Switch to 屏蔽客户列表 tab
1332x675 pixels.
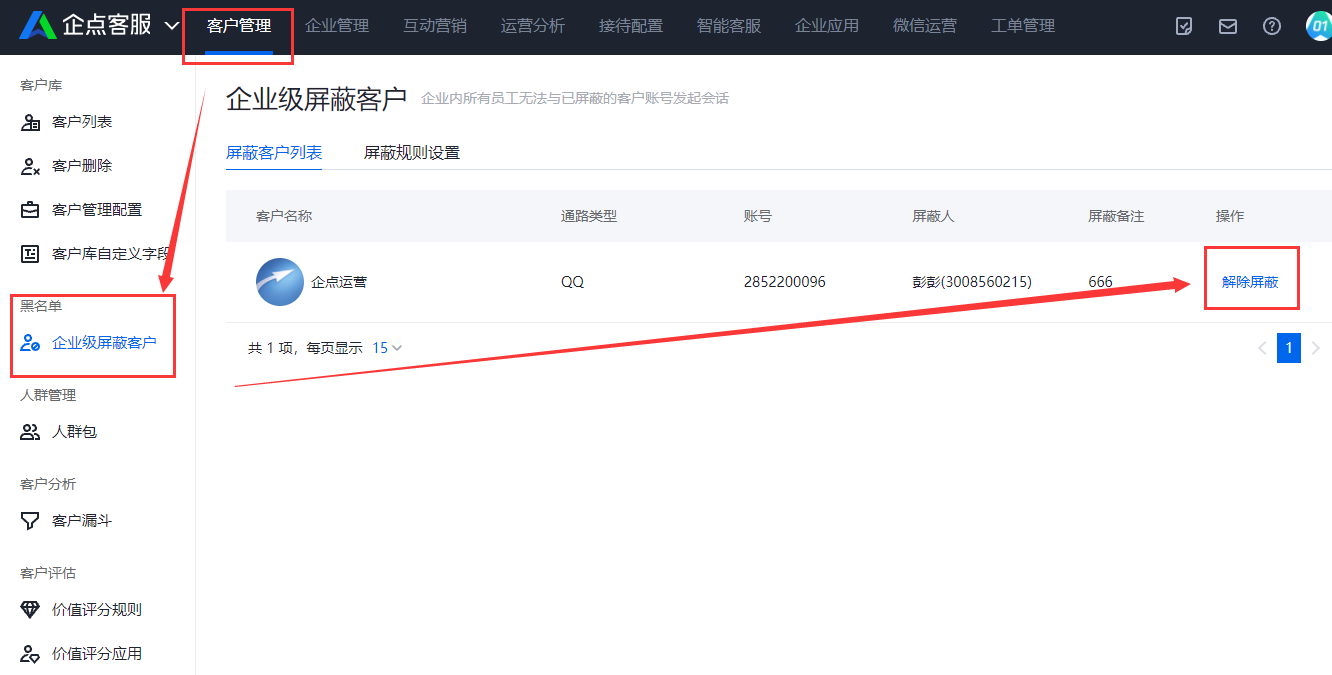(274, 153)
